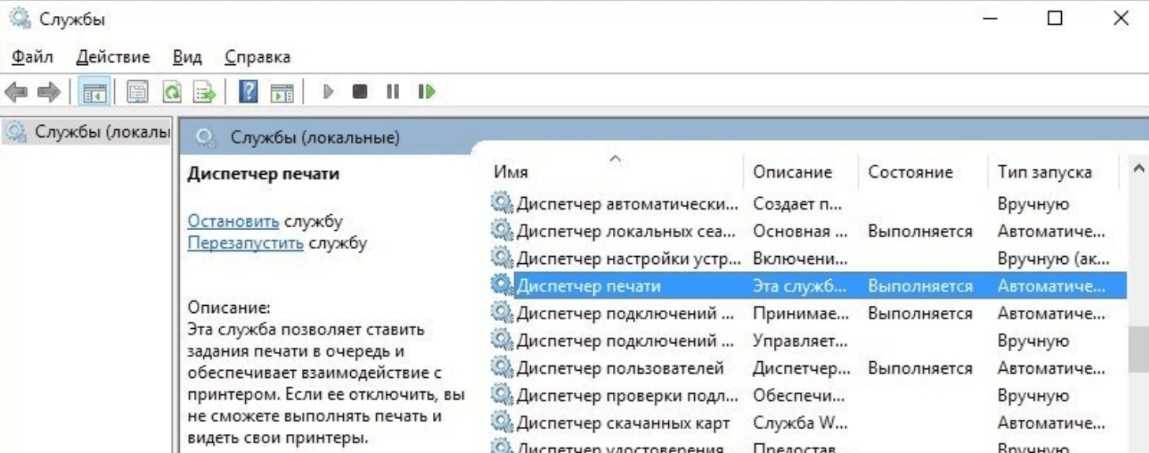Sort by the Состояние column header

point(910,172)
